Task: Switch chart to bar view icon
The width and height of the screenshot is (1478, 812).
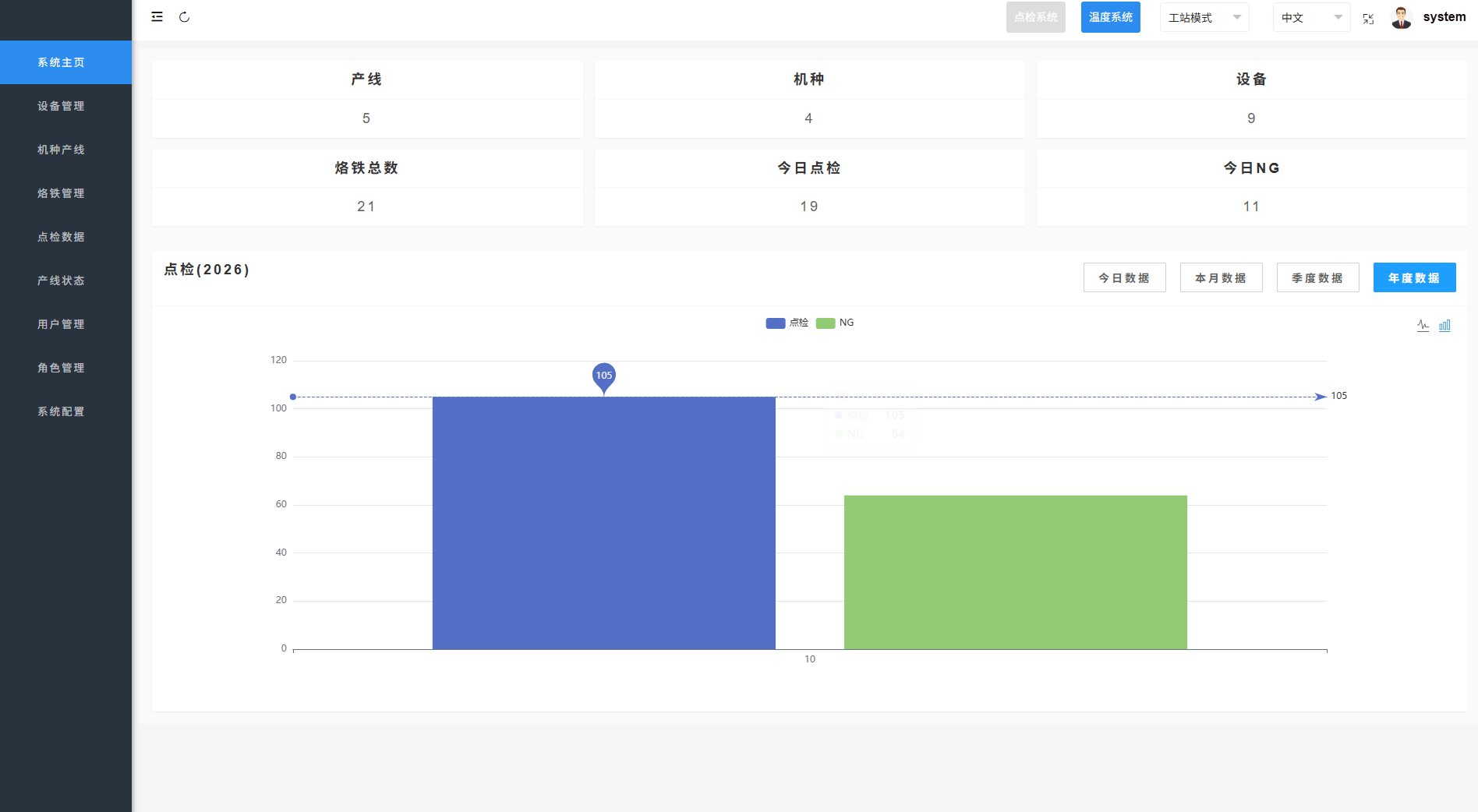Action: [x=1444, y=325]
